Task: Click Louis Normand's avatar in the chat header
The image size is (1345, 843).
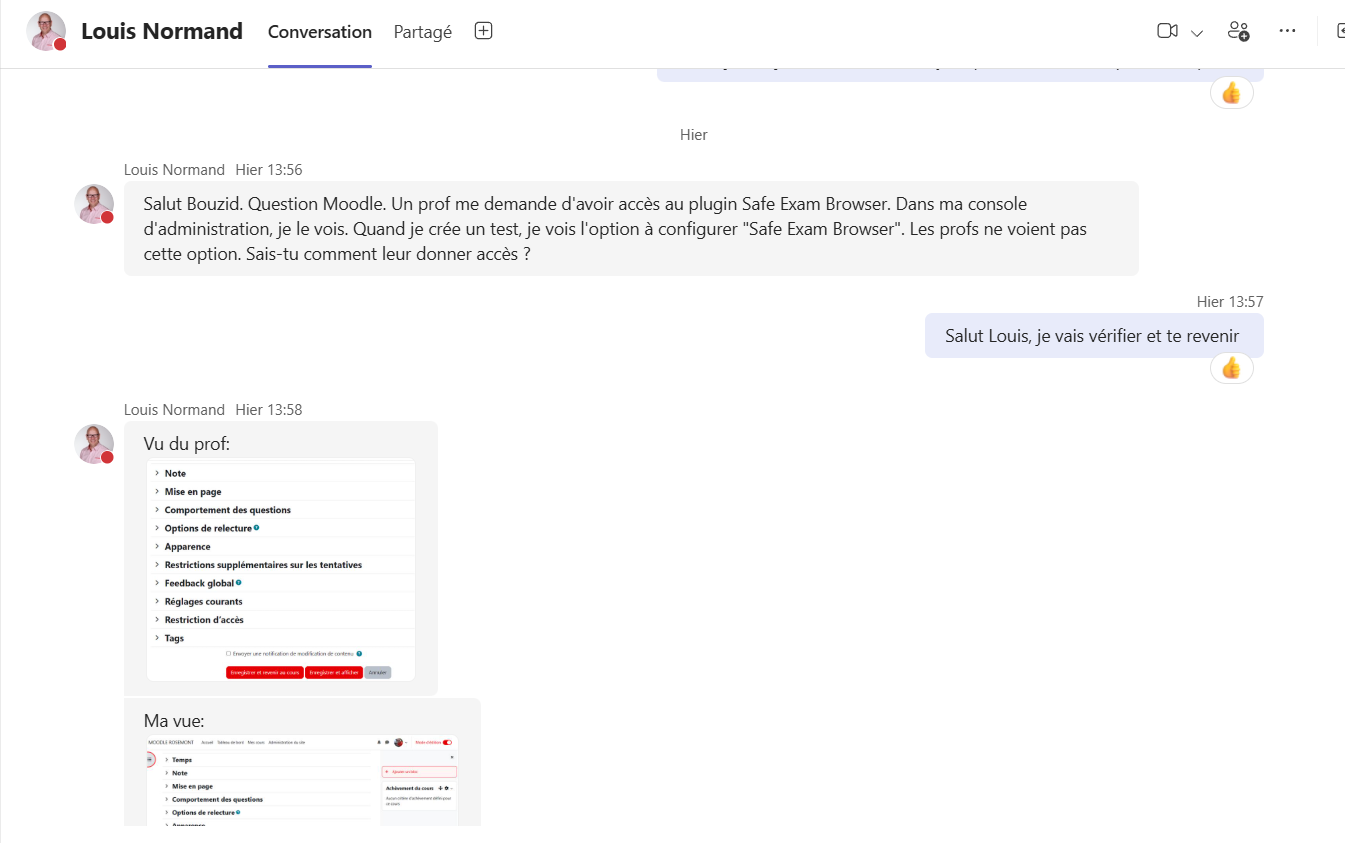Action: pyautogui.click(x=46, y=31)
